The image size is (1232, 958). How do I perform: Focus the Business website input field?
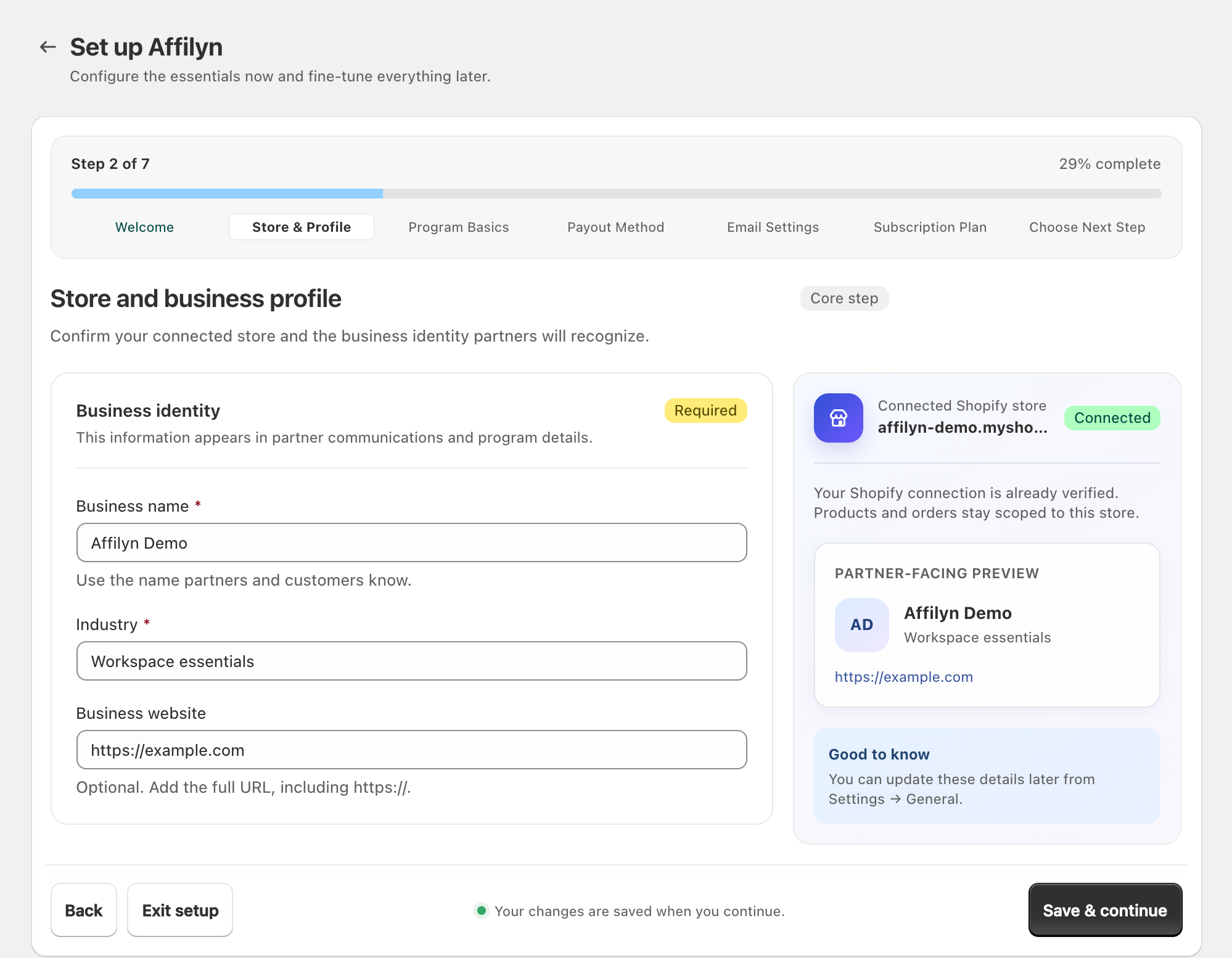tap(412, 750)
